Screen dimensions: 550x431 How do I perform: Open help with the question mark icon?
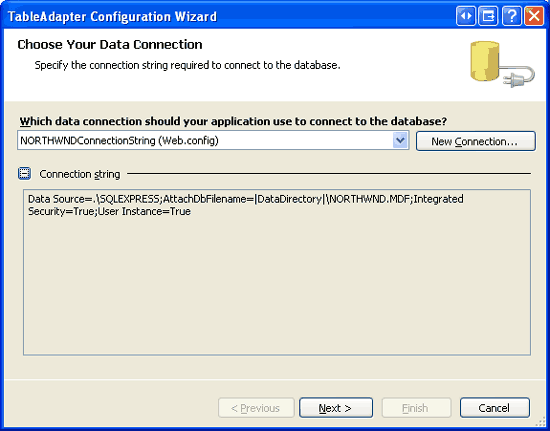tap(511, 16)
